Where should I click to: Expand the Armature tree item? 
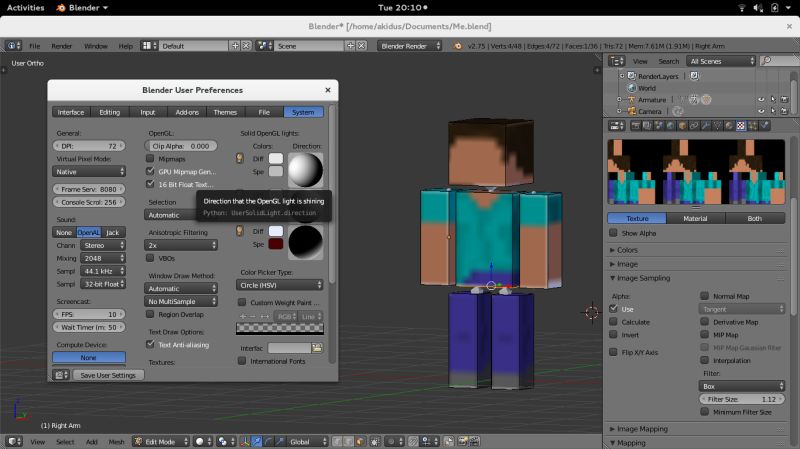click(619, 99)
